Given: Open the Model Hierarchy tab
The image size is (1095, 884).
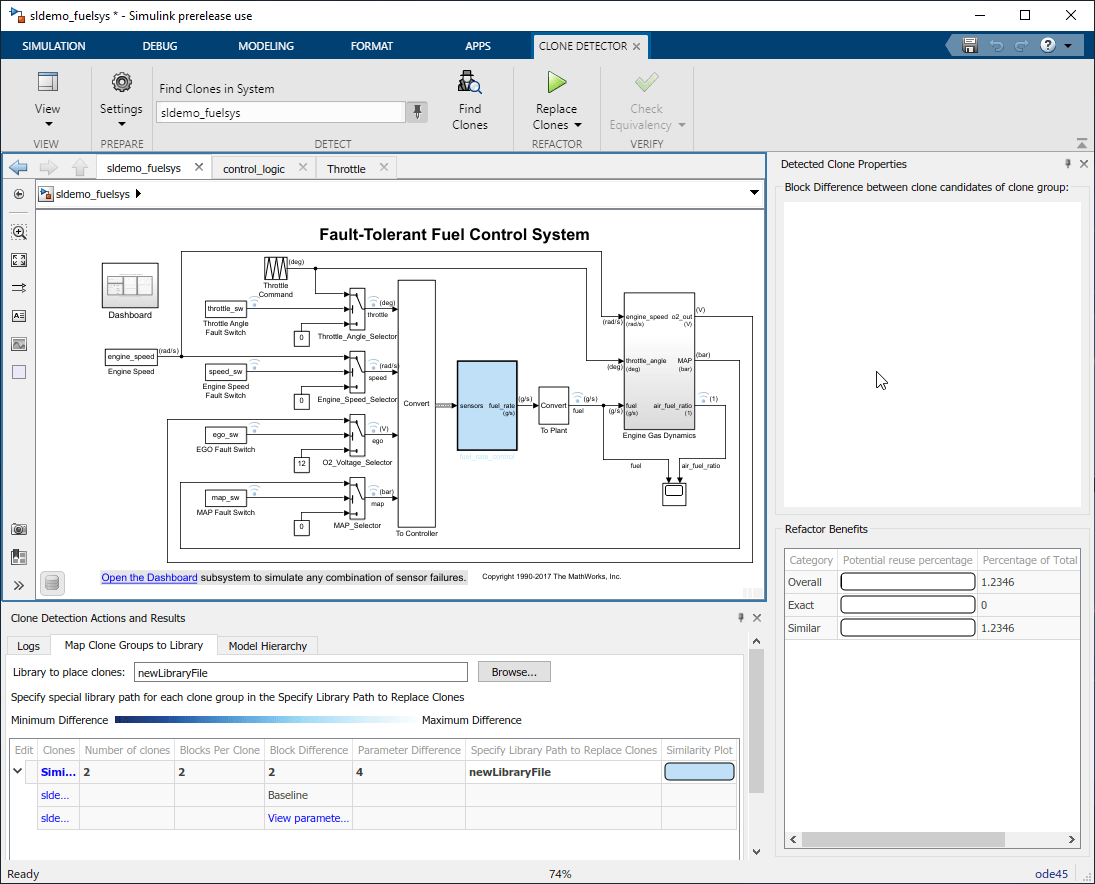Looking at the screenshot, I should 268,646.
